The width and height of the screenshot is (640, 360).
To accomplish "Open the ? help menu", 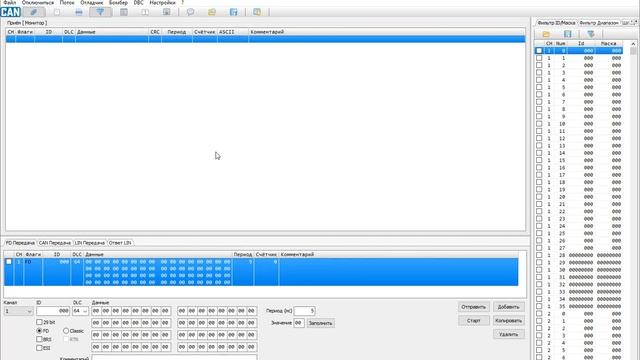I will (x=182, y=2).
